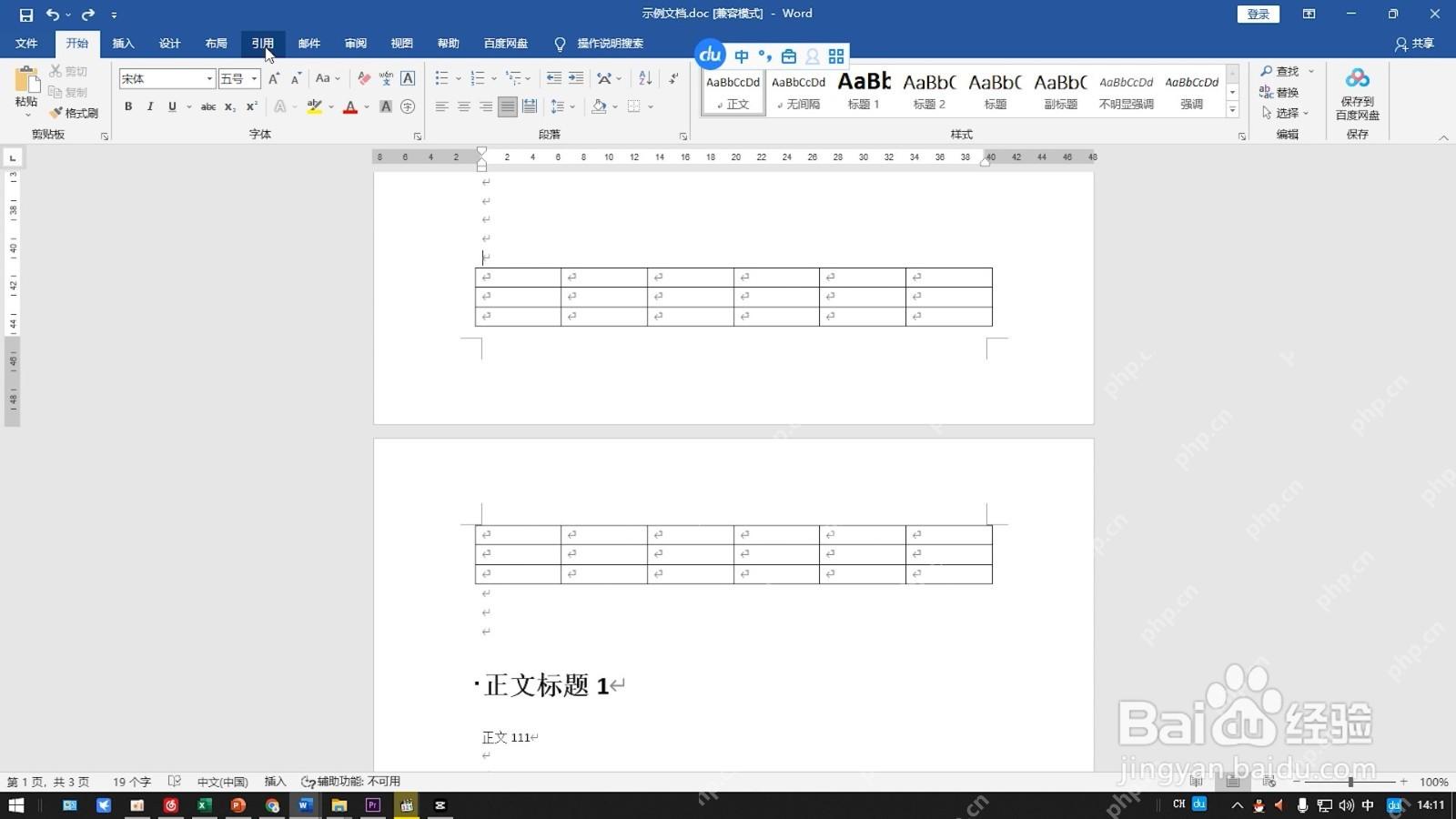This screenshot has height=819, width=1456.
Task: Open the File Explorer taskbar icon
Action: click(x=339, y=805)
